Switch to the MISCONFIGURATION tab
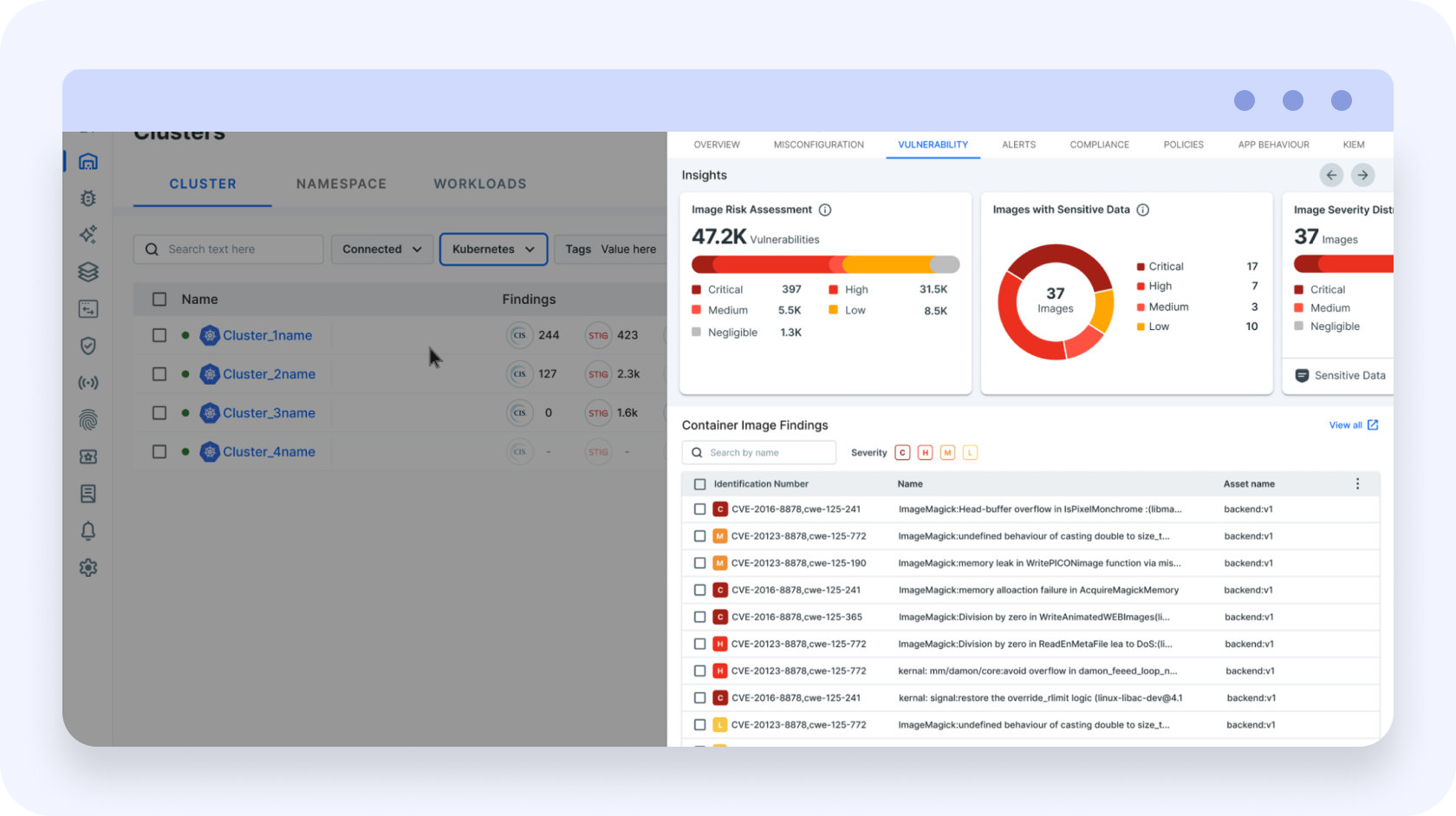Screen dimensions: 1456x816 (x=818, y=145)
